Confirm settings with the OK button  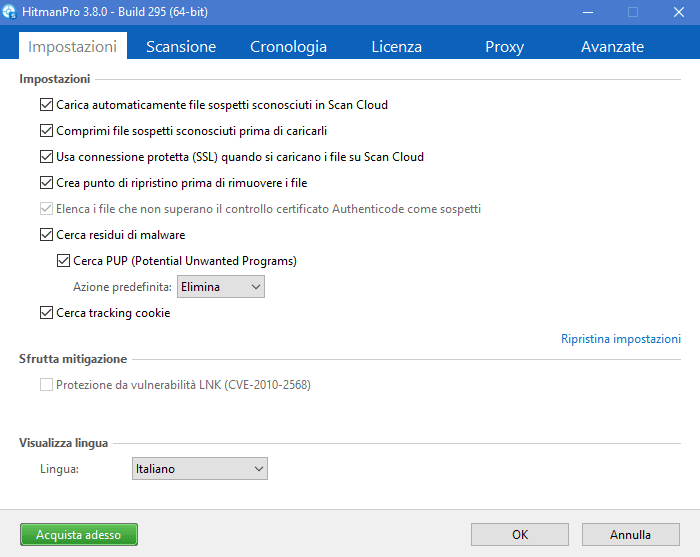pos(520,535)
